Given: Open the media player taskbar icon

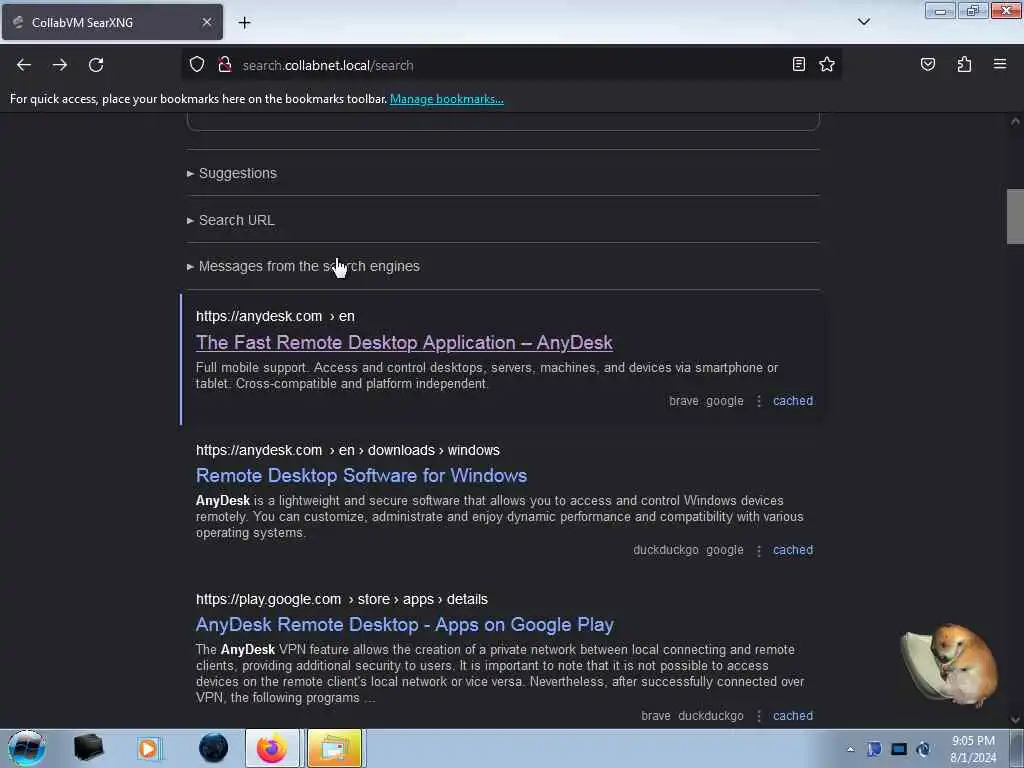Looking at the screenshot, I should [148, 748].
